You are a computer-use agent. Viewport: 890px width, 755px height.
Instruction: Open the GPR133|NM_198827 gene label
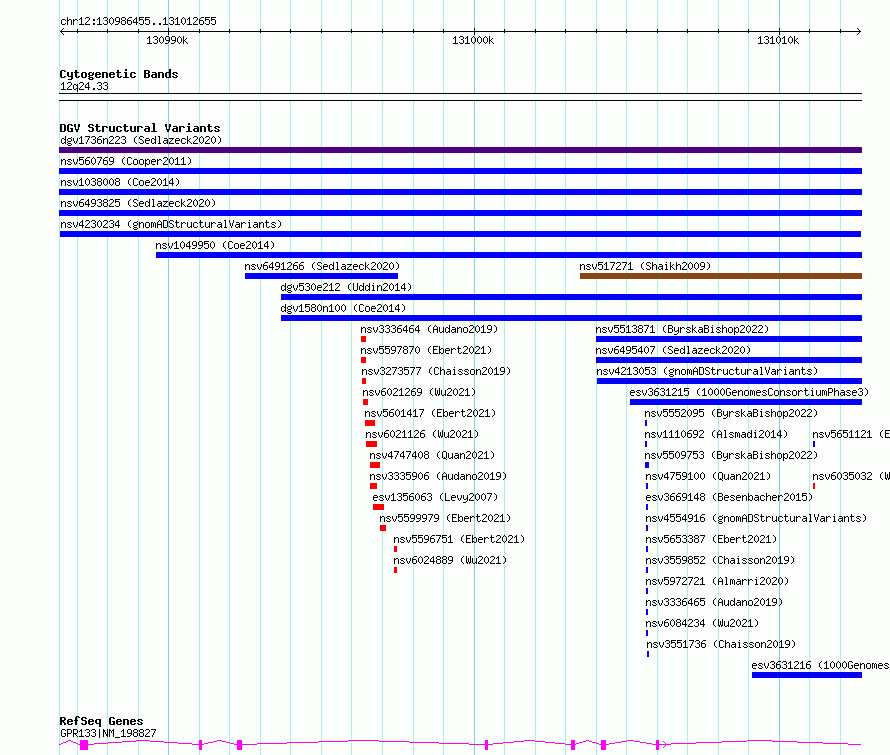[x=108, y=733]
